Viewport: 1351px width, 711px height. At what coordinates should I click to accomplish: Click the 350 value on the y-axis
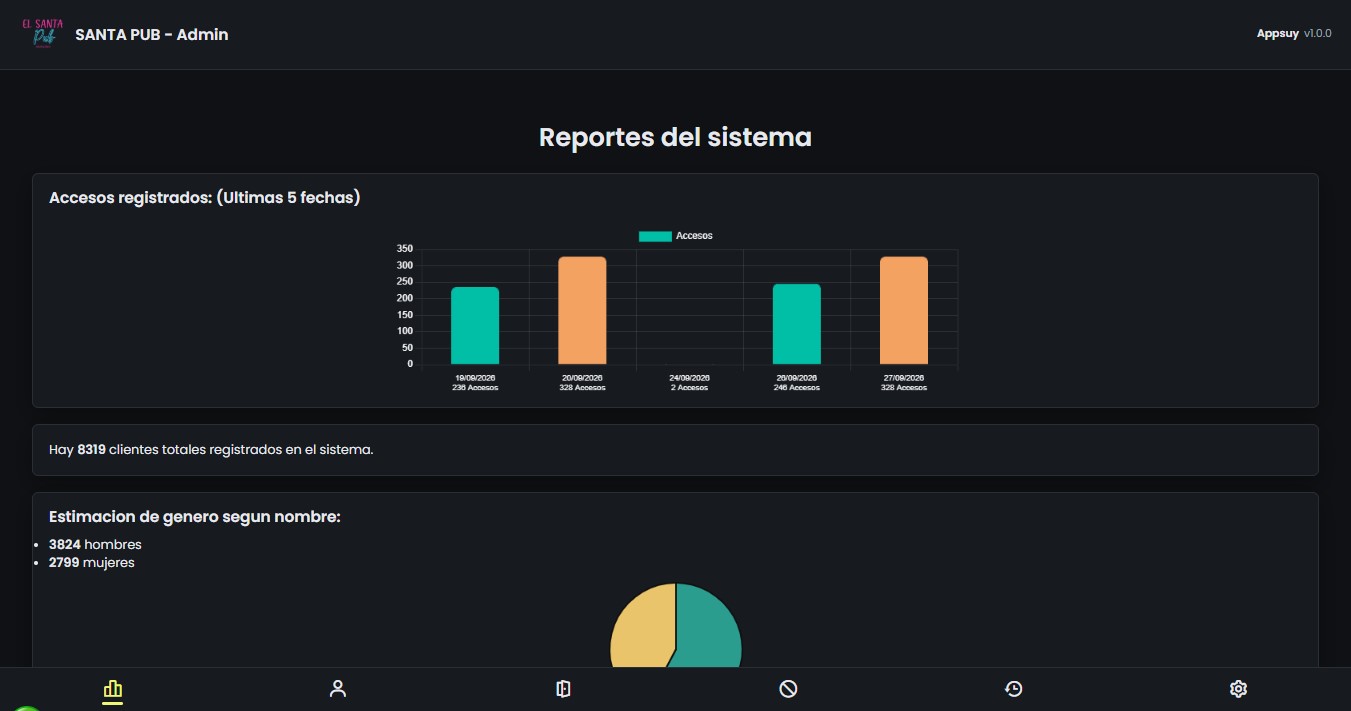point(405,249)
